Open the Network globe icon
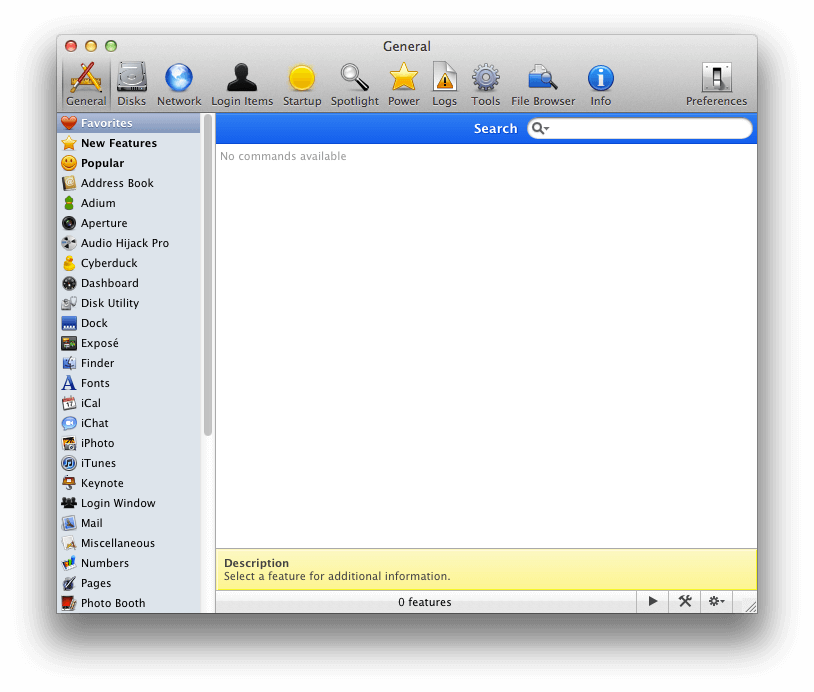This screenshot has width=814, height=692. pos(179,84)
